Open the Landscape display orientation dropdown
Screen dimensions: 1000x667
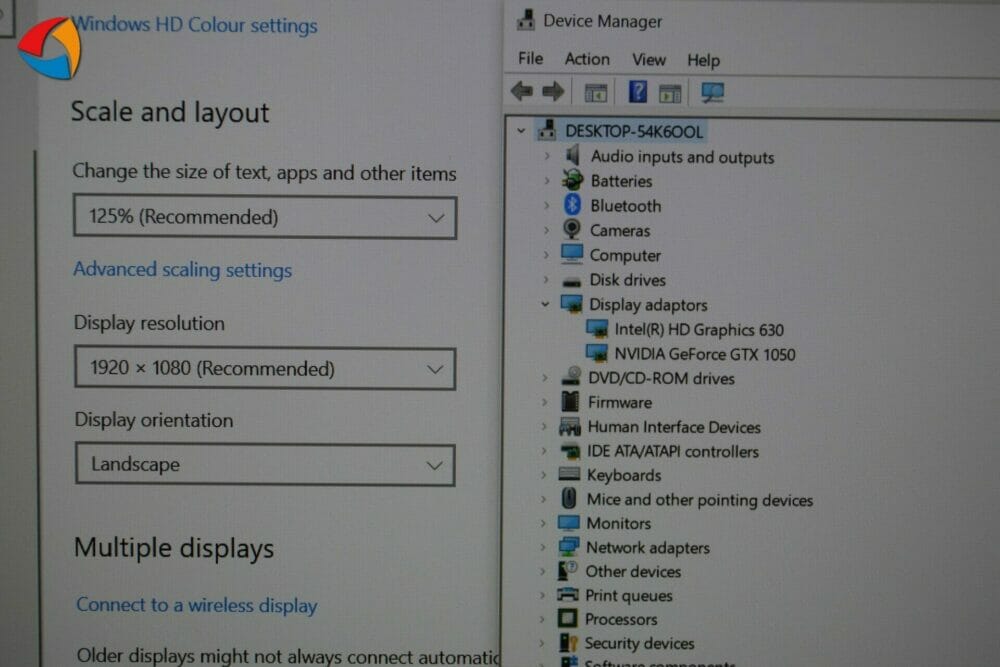tap(265, 464)
